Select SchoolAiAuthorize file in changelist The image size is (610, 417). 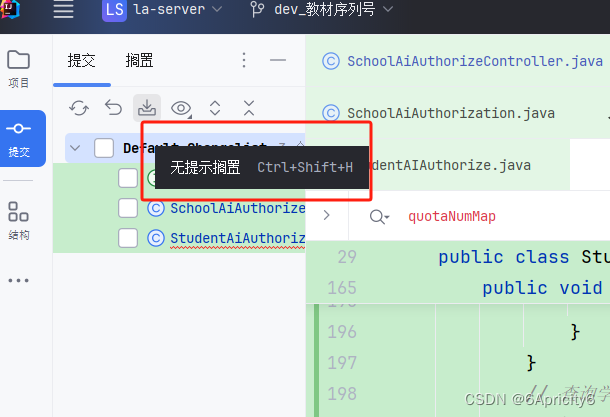click(x=237, y=208)
